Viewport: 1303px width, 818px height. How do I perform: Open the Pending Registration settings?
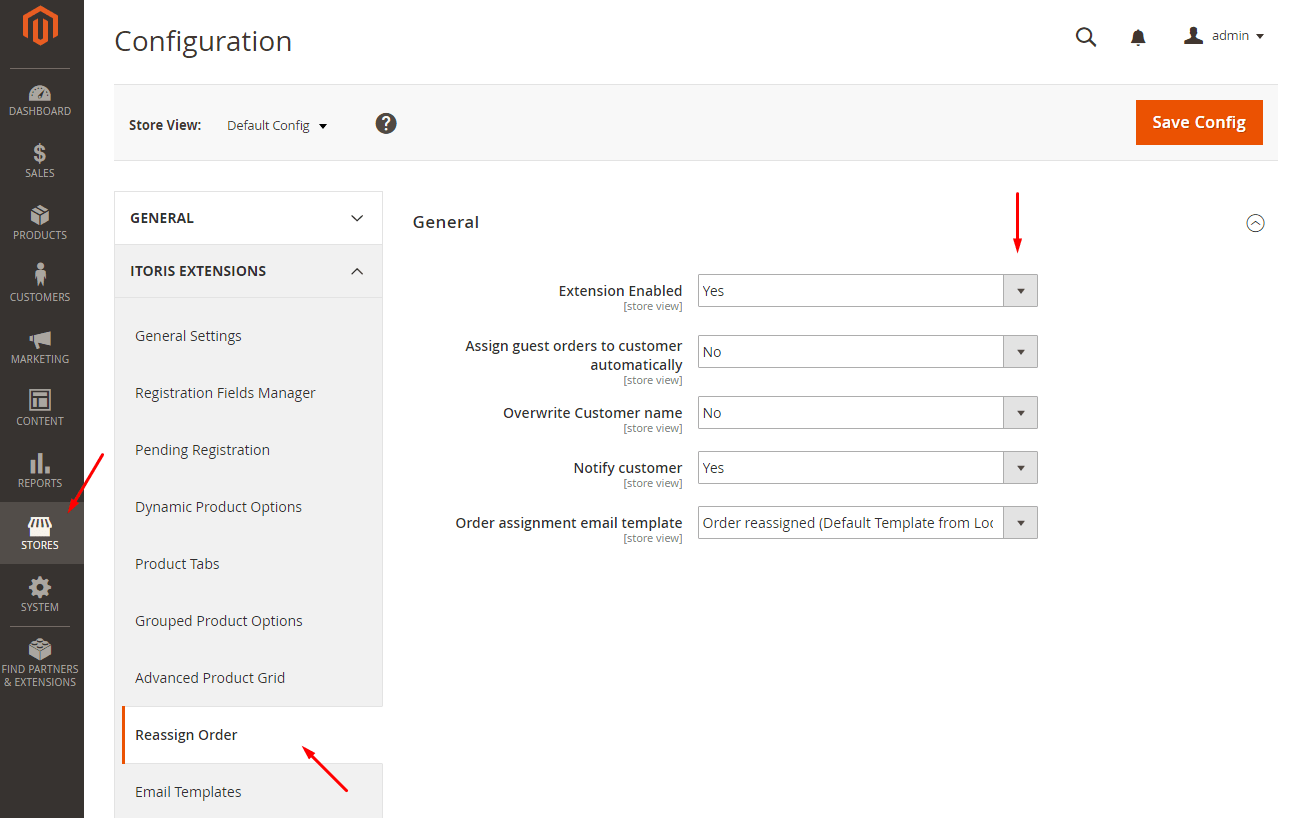tap(202, 449)
